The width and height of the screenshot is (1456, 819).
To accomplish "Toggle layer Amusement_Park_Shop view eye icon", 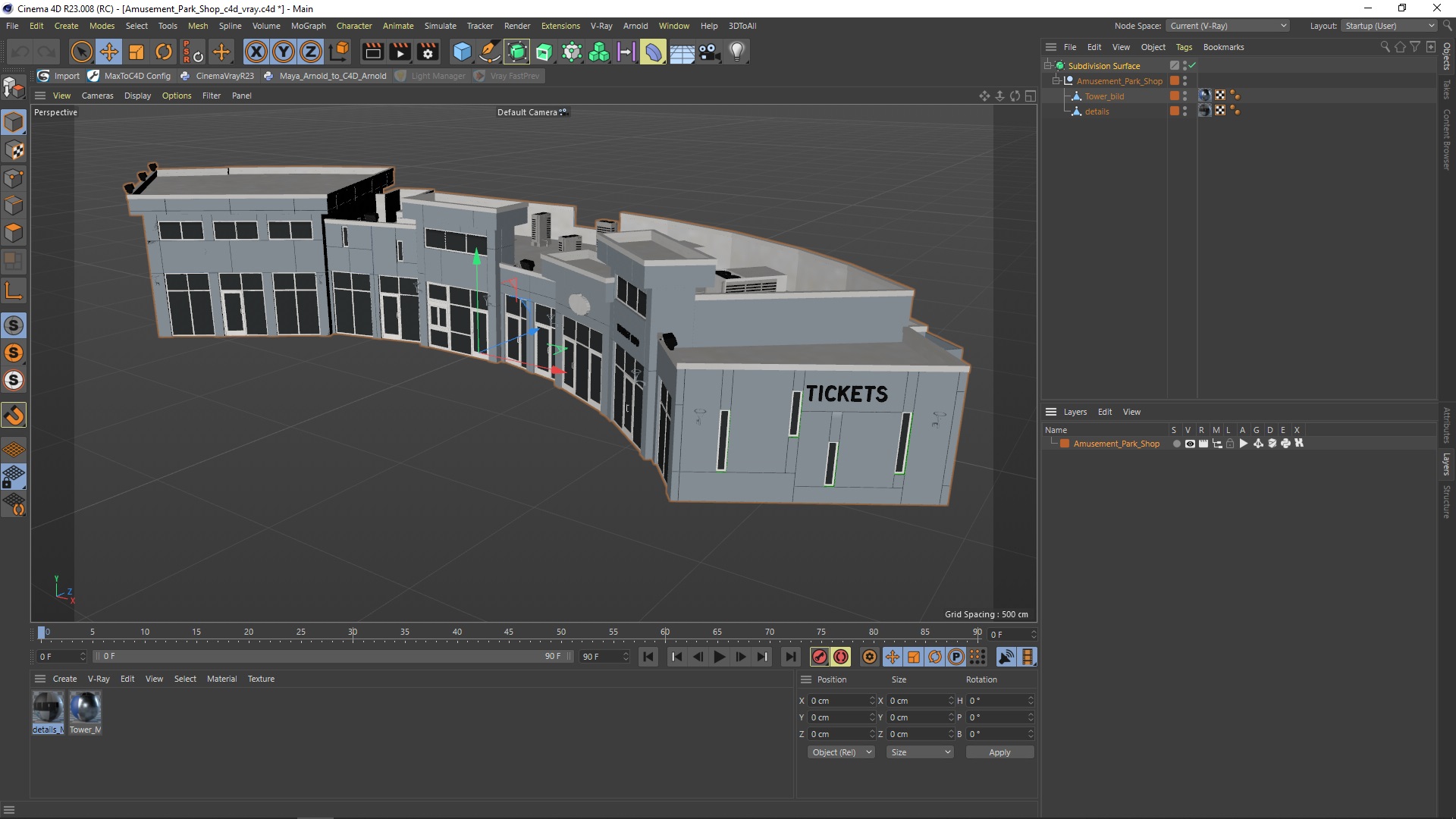I will pyautogui.click(x=1190, y=444).
